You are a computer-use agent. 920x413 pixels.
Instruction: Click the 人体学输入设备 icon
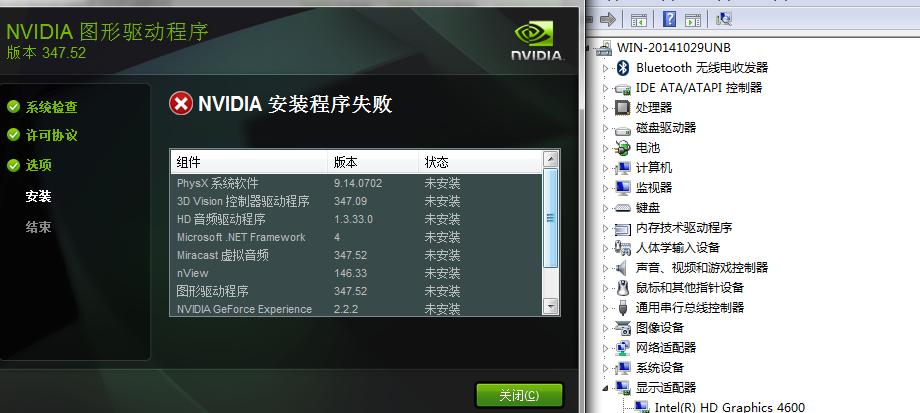tap(622, 248)
